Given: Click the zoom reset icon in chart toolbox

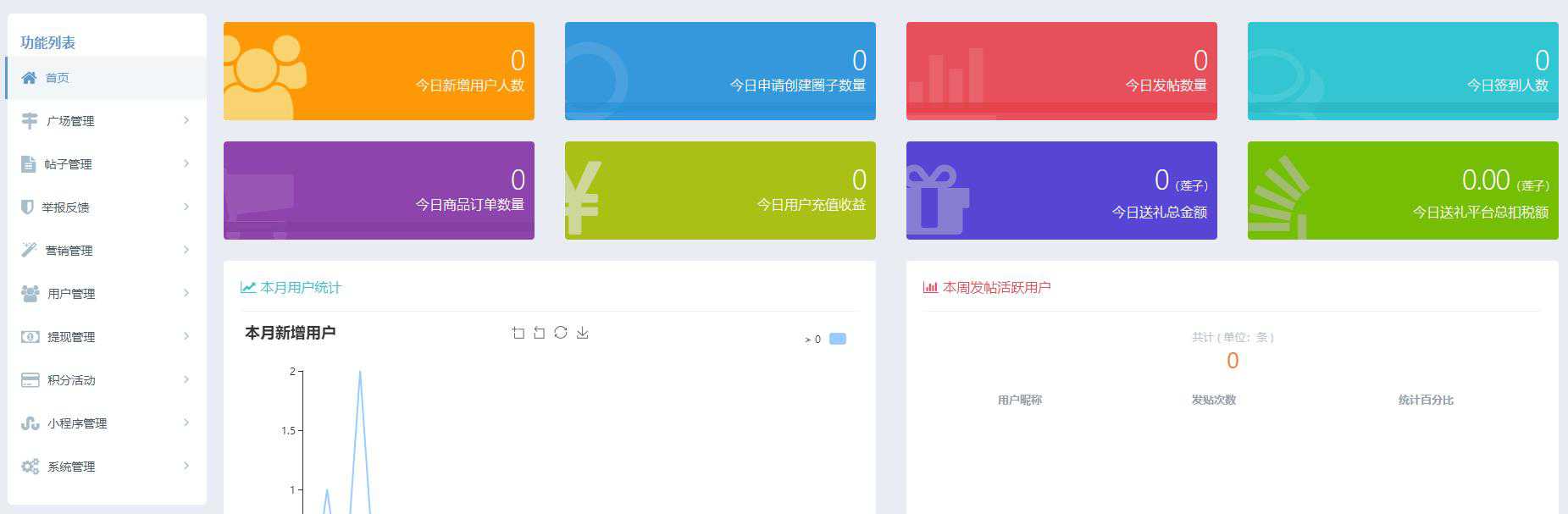Looking at the screenshot, I should [x=540, y=333].
